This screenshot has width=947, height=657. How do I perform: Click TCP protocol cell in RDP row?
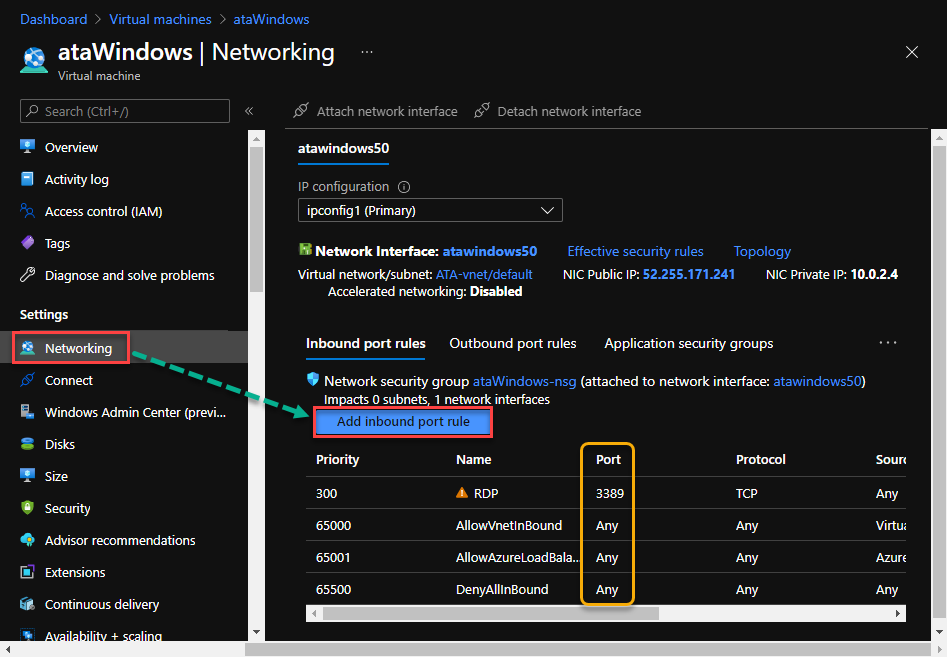pyautogui.click(x=746, y=493)
